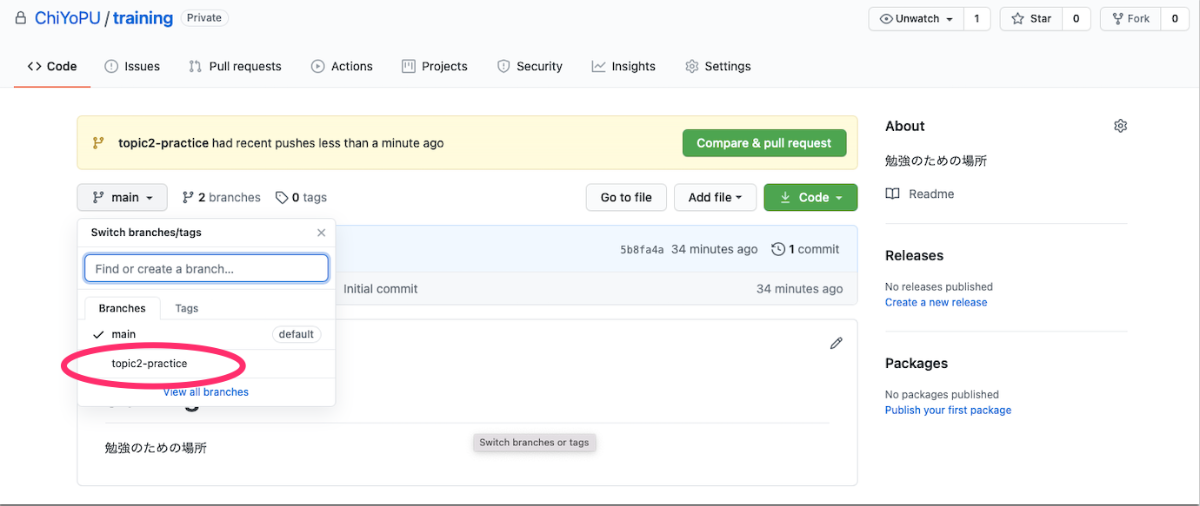Close the Switch branches/tags popup

321,232
